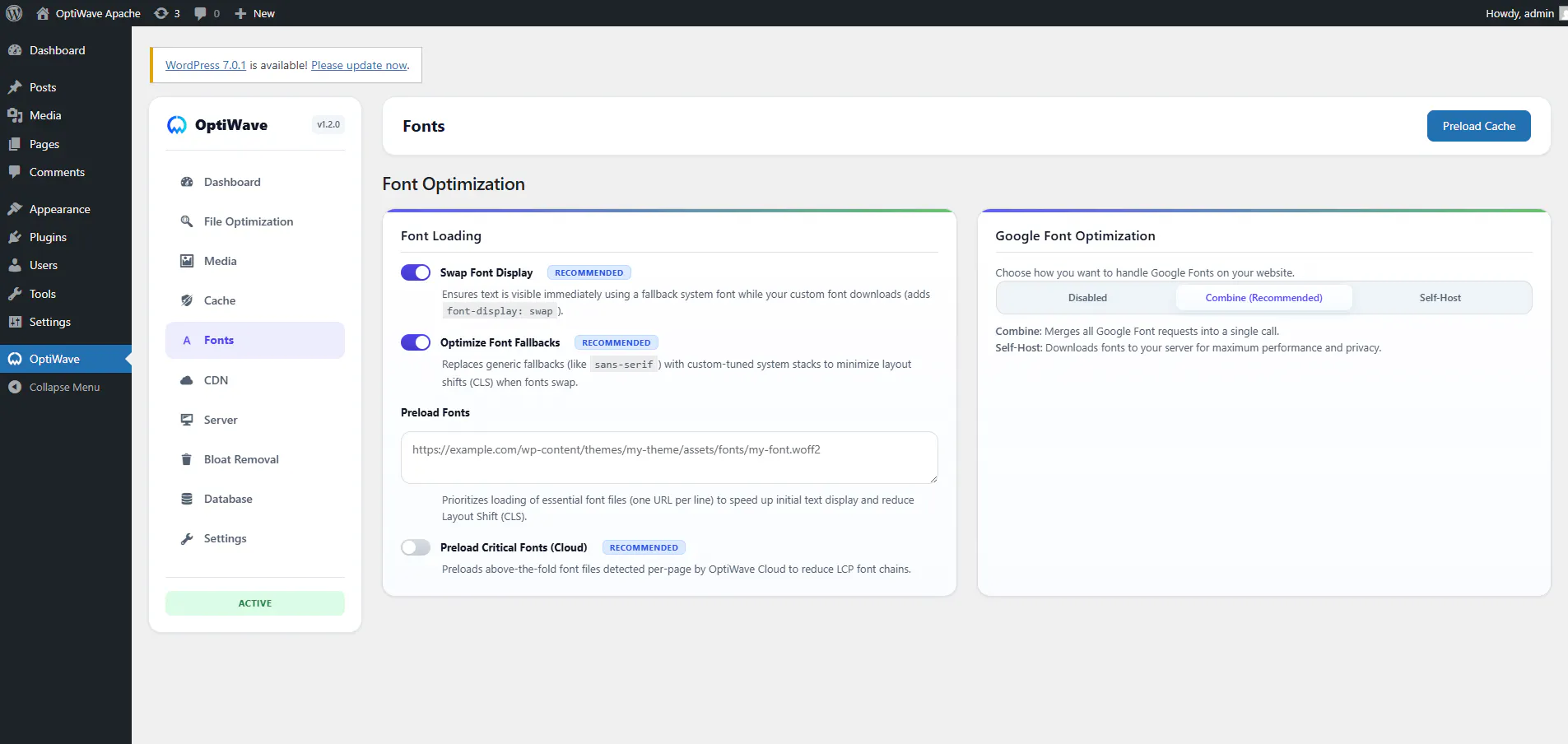Select the Disabled Google Fonts option
The width and height of the screenshot is (1568, 744).
pos(1087,298)
